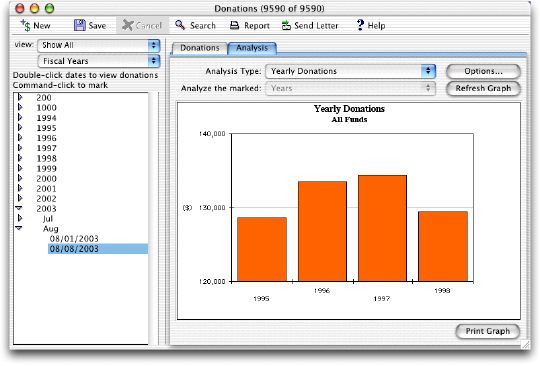Viewport: 540px width, 366px height.
Task: Click the Options... button
Action: pyautogui.click(x=483, y=71)
